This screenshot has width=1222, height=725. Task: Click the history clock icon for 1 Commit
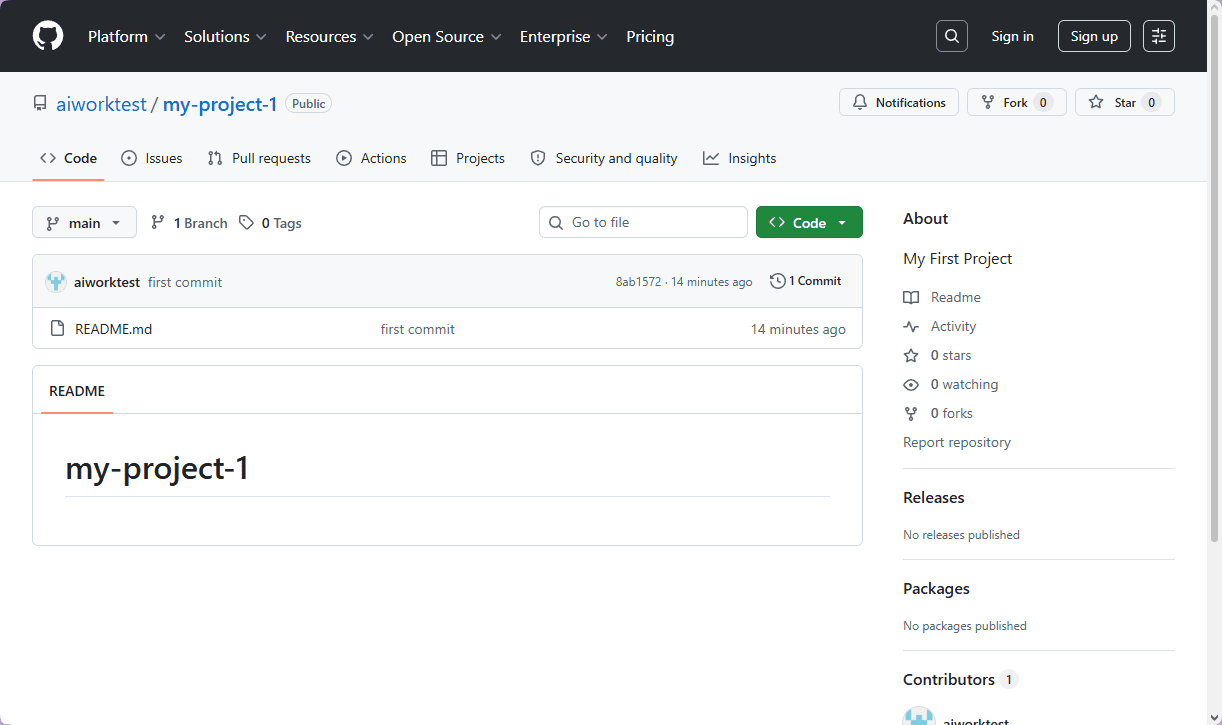[x=777, y=281]
